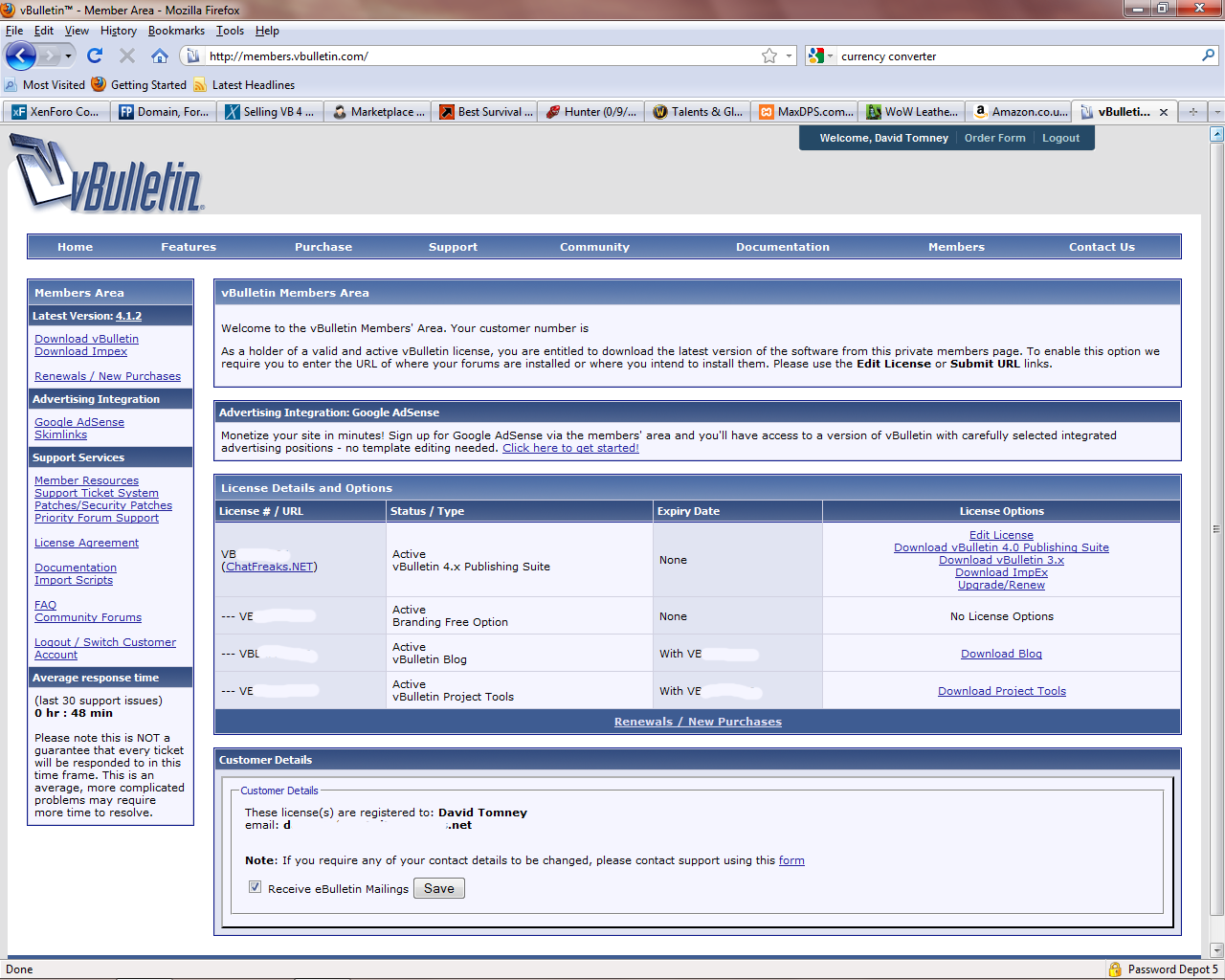Switch to the Marketplace tab
The image size is (1225, 980).
point(378,112)
